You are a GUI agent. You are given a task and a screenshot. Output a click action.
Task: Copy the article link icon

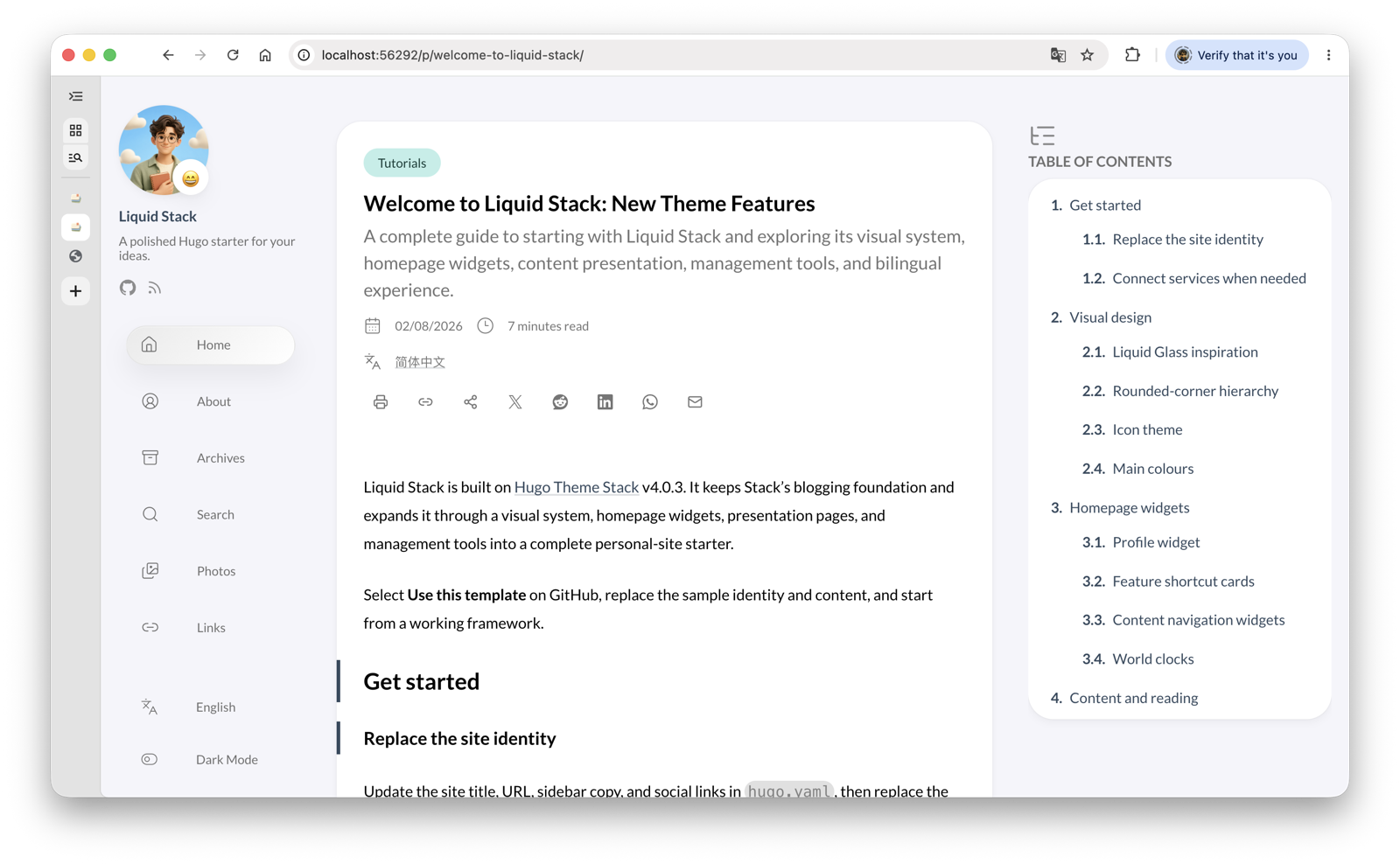425,402
